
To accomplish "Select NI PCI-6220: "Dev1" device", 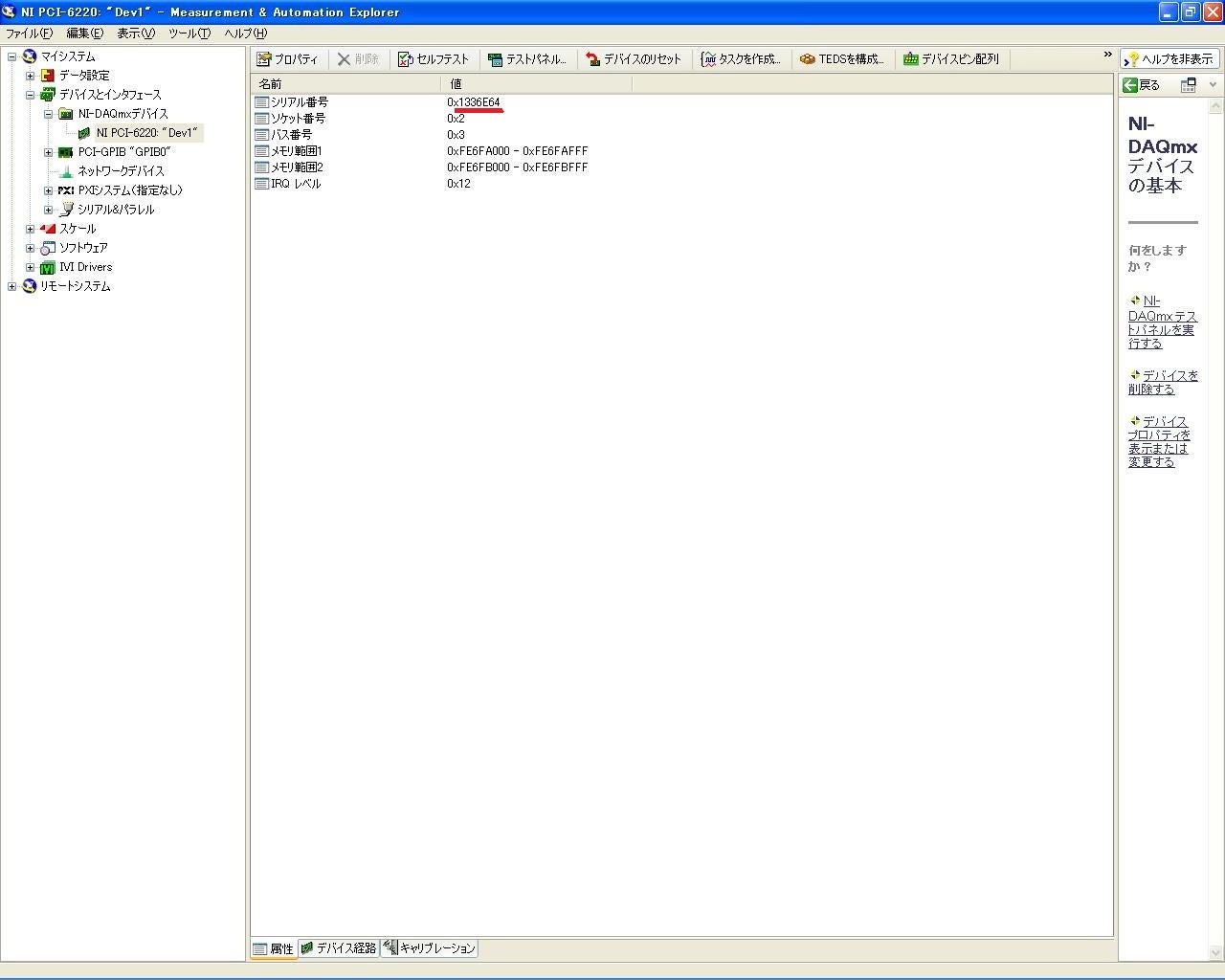I will pyautogui.click(x=146, y=133).
